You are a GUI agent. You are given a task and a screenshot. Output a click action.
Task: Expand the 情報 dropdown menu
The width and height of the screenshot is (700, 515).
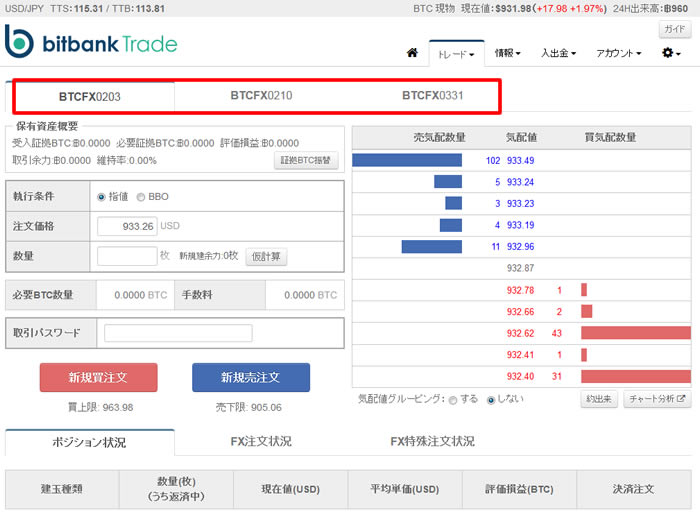508,53
